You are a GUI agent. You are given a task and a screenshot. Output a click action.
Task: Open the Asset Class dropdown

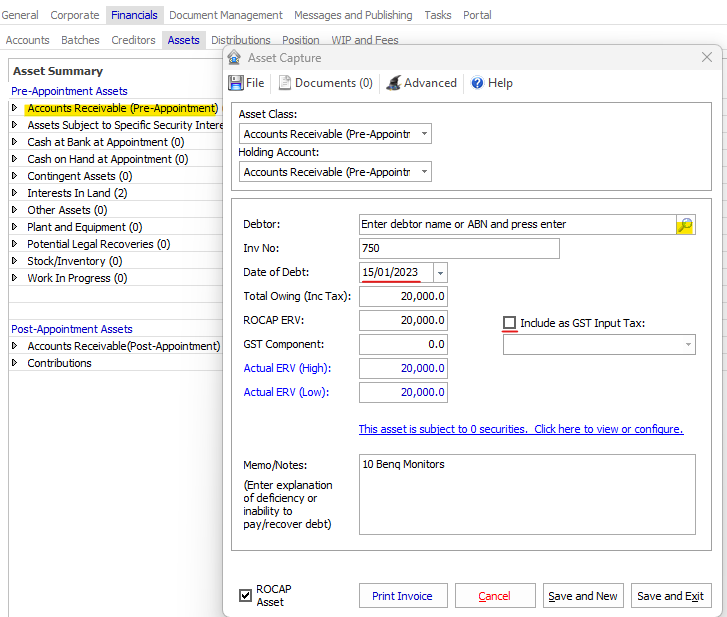coord(425,134)
